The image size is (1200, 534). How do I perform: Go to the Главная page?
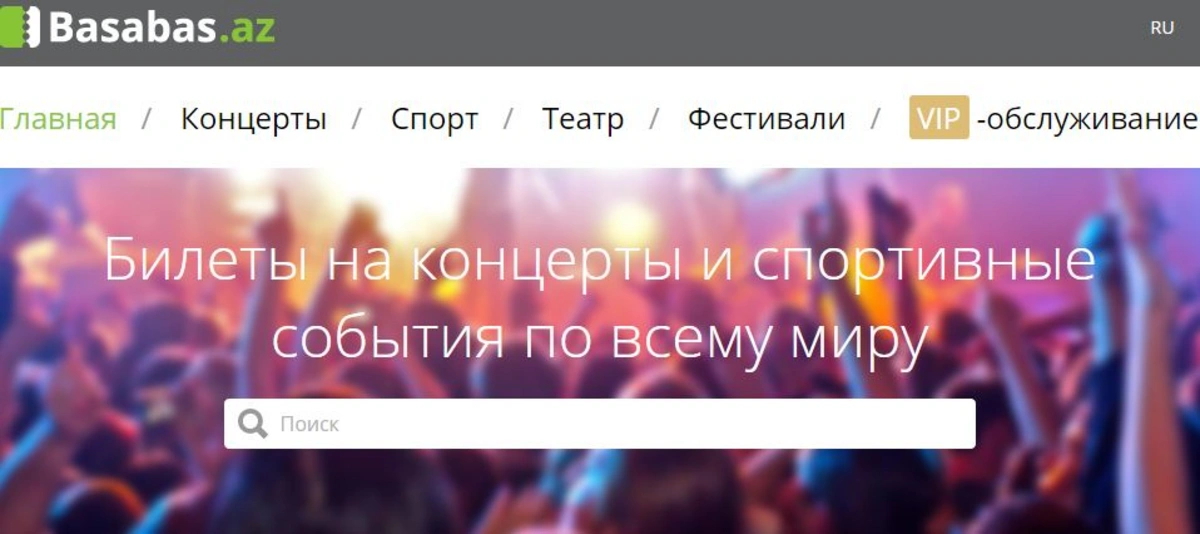pyautogui.click(x=58, y=119)
